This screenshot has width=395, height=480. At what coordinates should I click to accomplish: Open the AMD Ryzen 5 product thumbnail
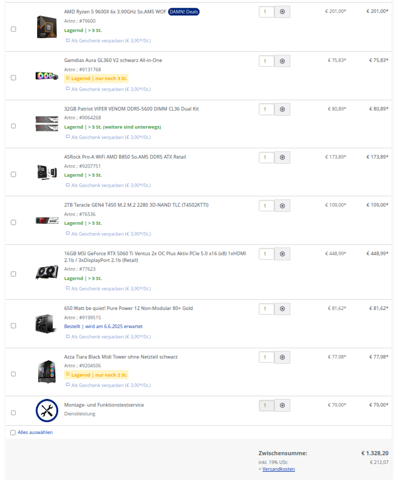[x=47, y=27]
